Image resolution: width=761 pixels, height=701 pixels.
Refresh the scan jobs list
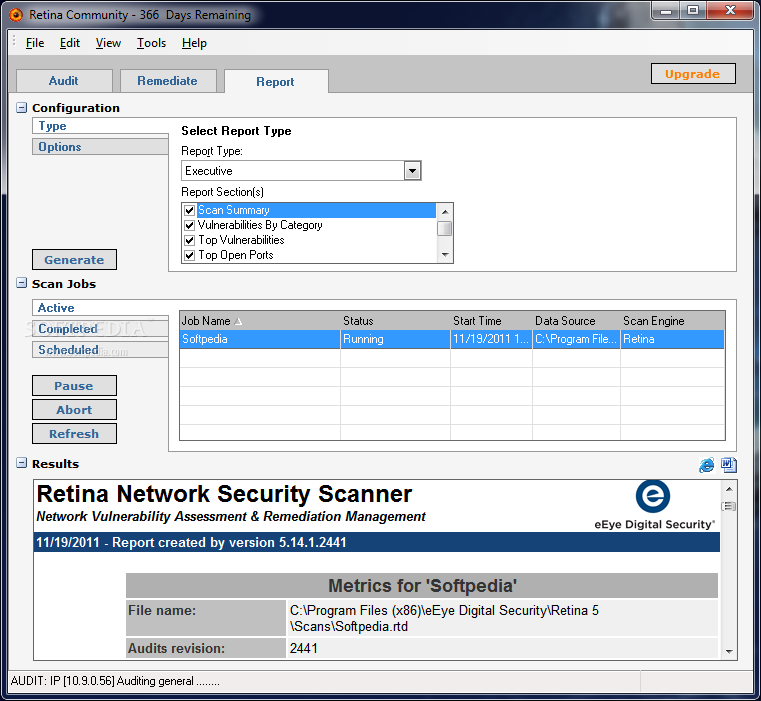tap(74, 434)
